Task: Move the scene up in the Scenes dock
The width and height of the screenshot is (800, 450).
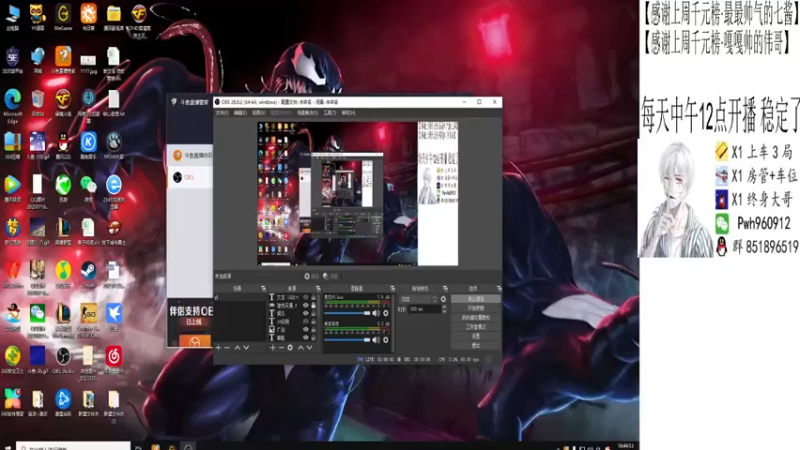Action: click(x=237, y=347)
